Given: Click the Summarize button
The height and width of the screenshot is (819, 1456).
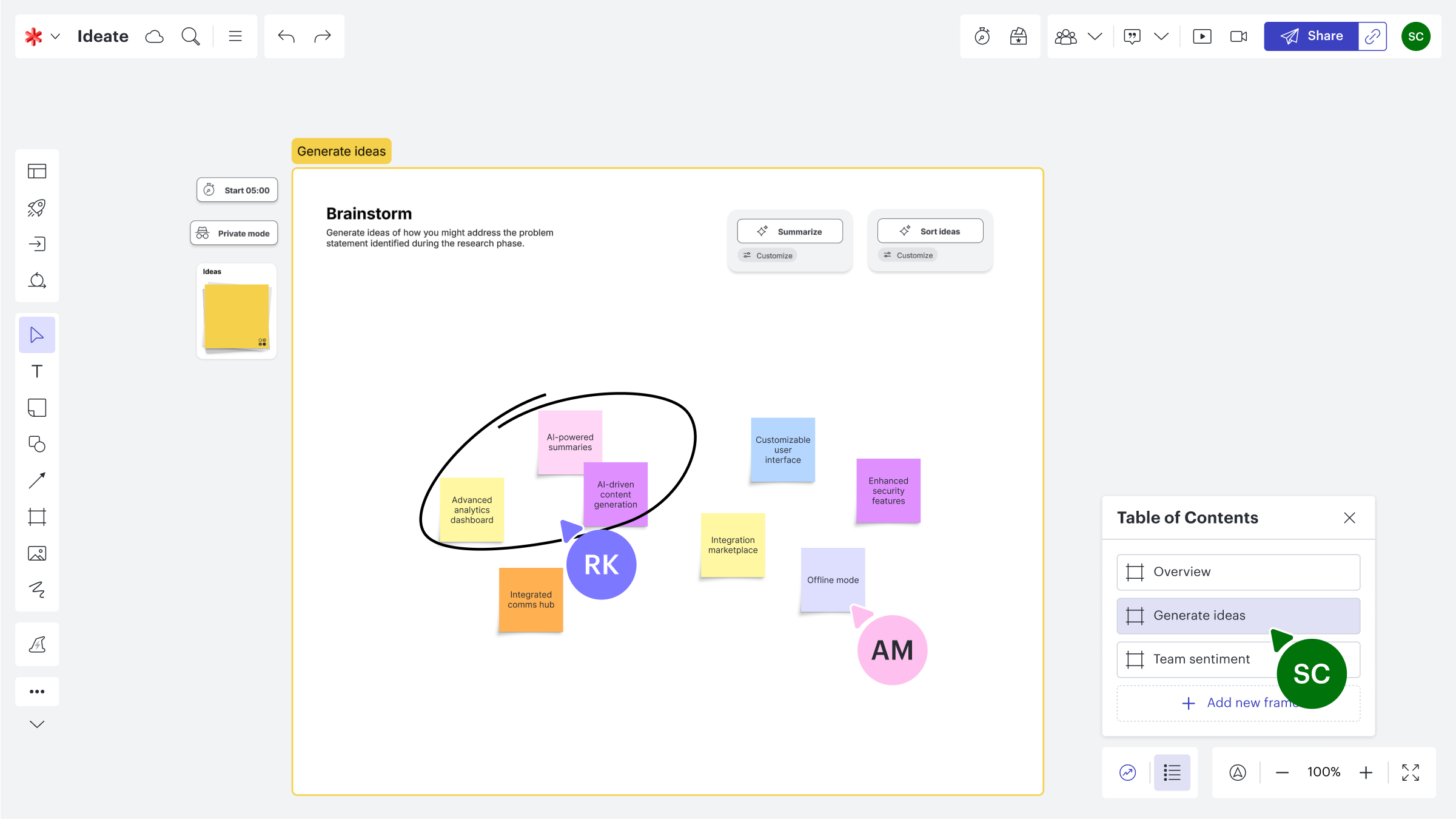Looking at the screenshot, I should (790, 232).
